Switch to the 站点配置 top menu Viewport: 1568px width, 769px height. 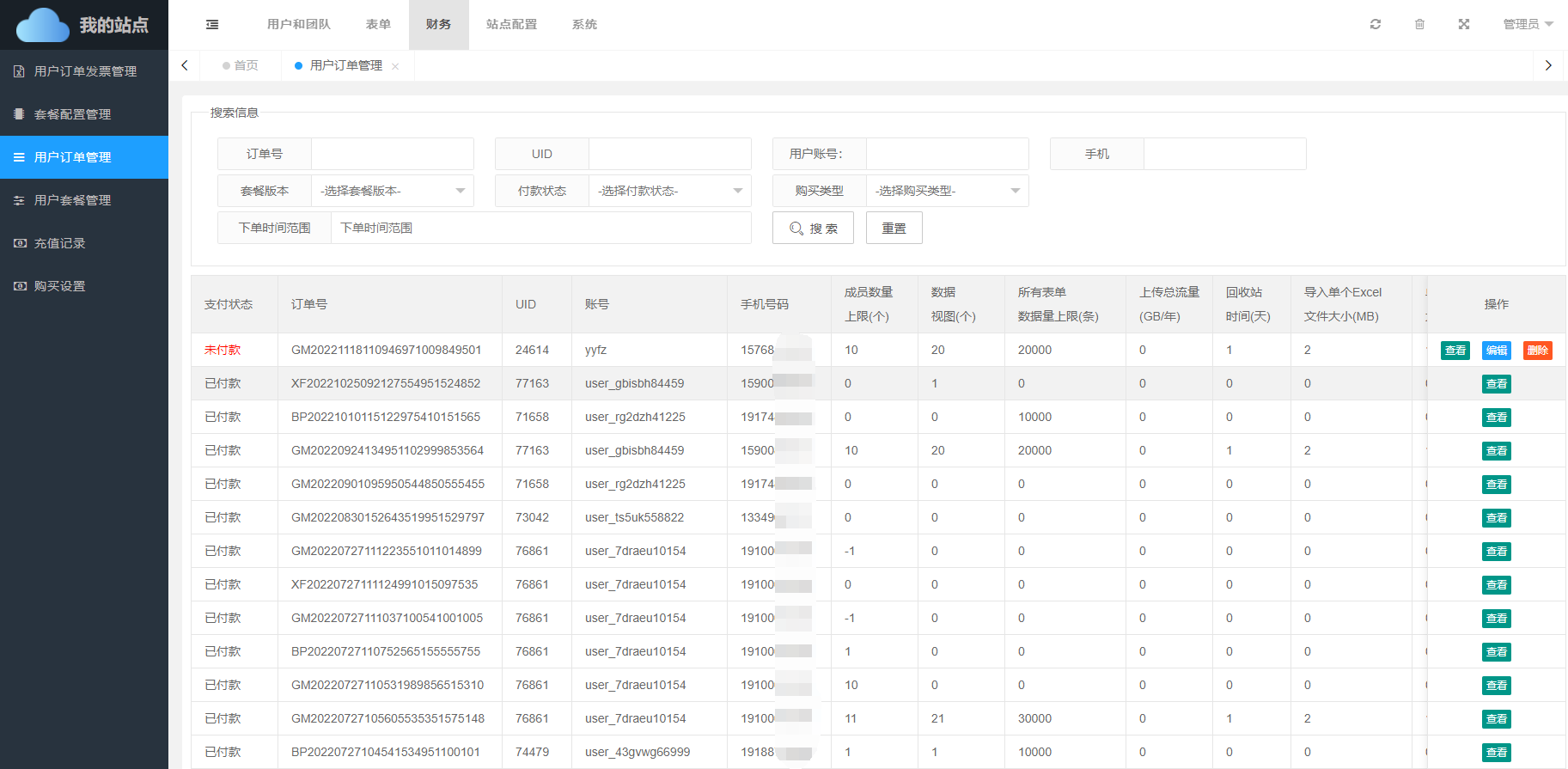tap(511, 24)
